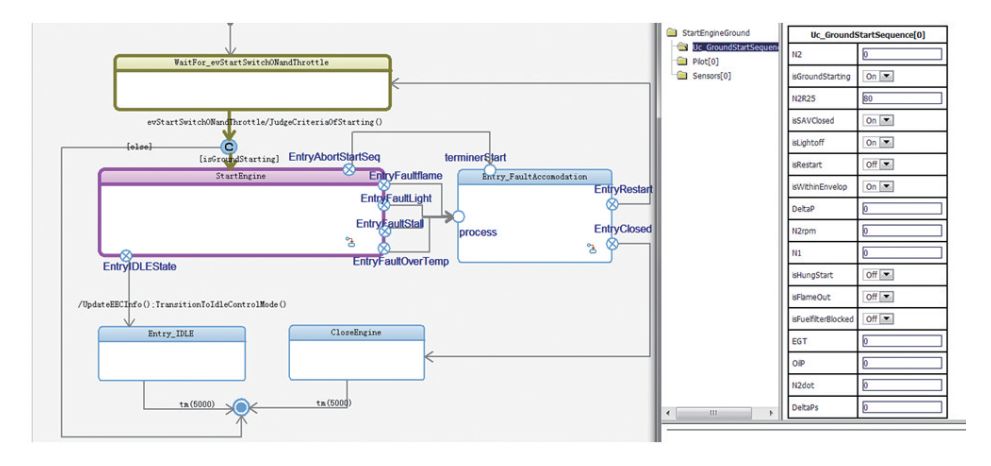Click the N1 input field
The height and width of the screenshot is (466, 991).
point(902,253)
